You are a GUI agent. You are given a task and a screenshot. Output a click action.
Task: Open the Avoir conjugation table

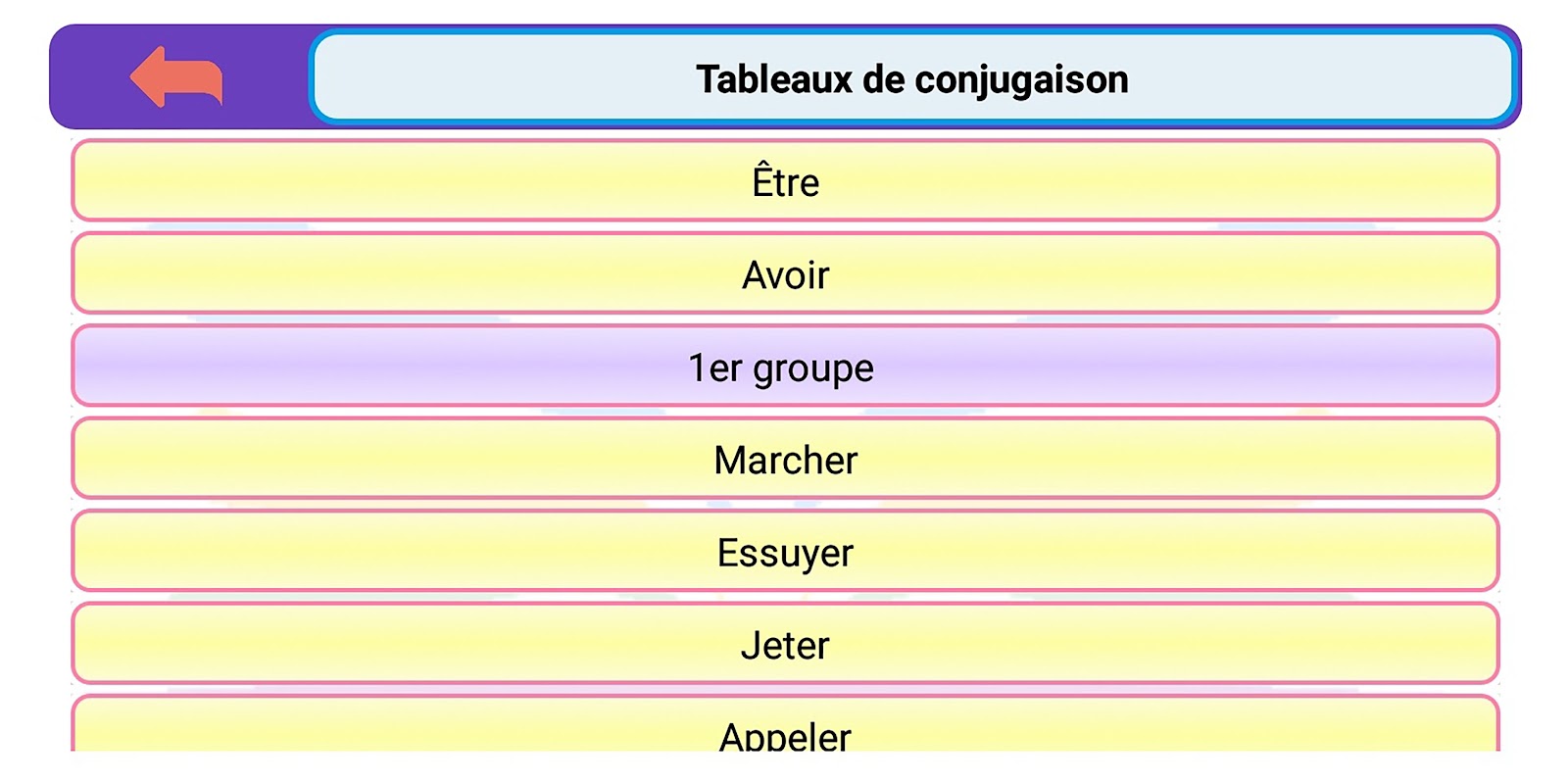pyautogui.click(x=785, y=274)
